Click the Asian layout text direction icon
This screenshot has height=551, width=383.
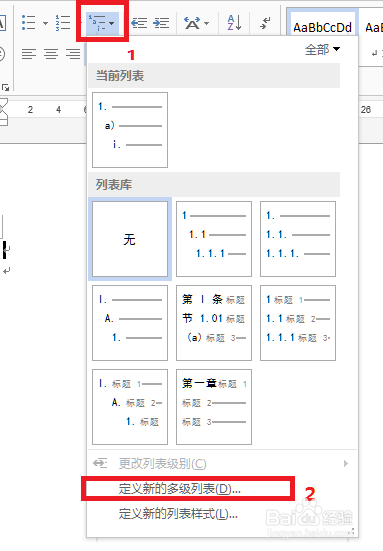[193, 23]
